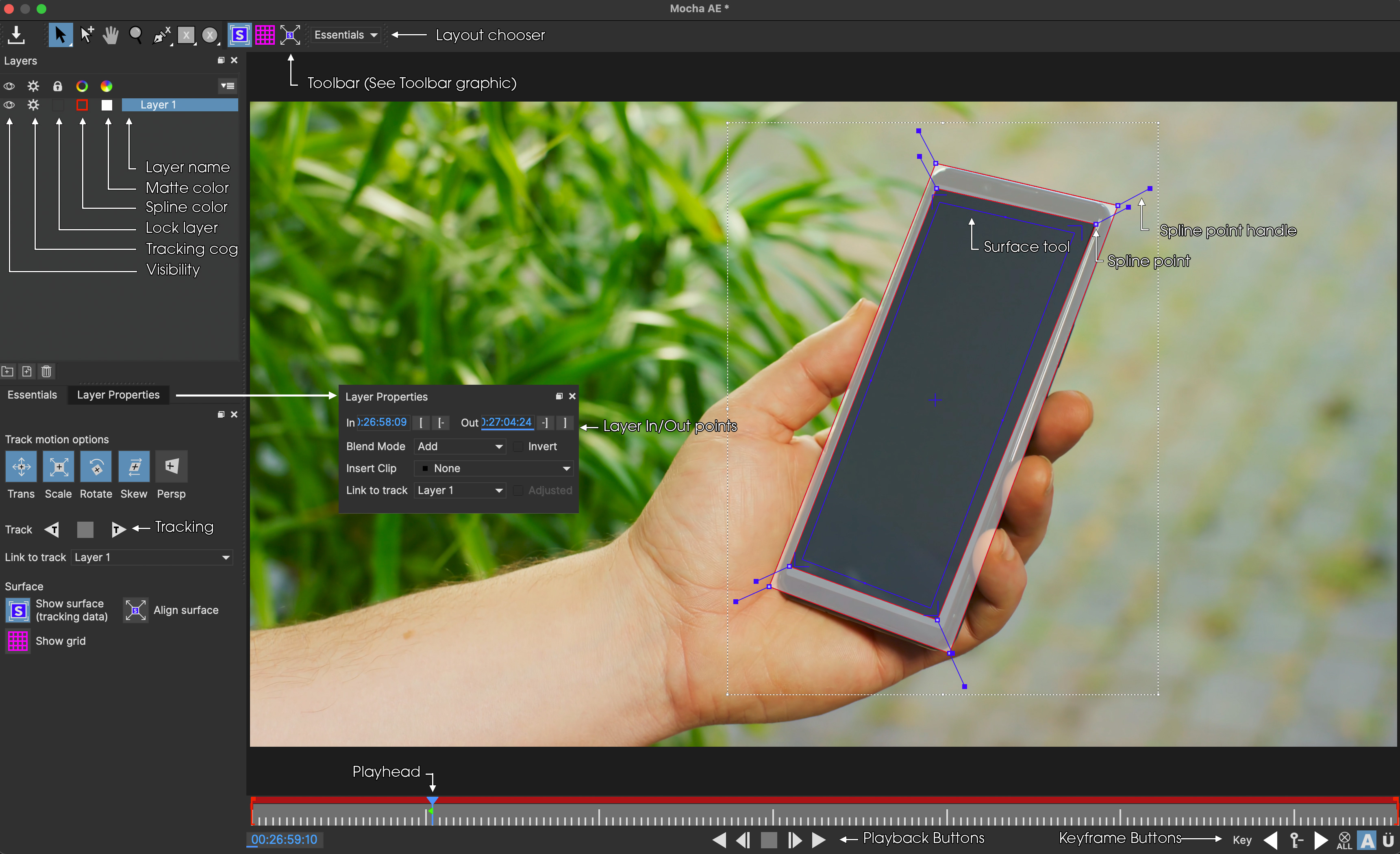Select the X-Spline pen tool
The image size is (1400, 854).
(161, 35)
